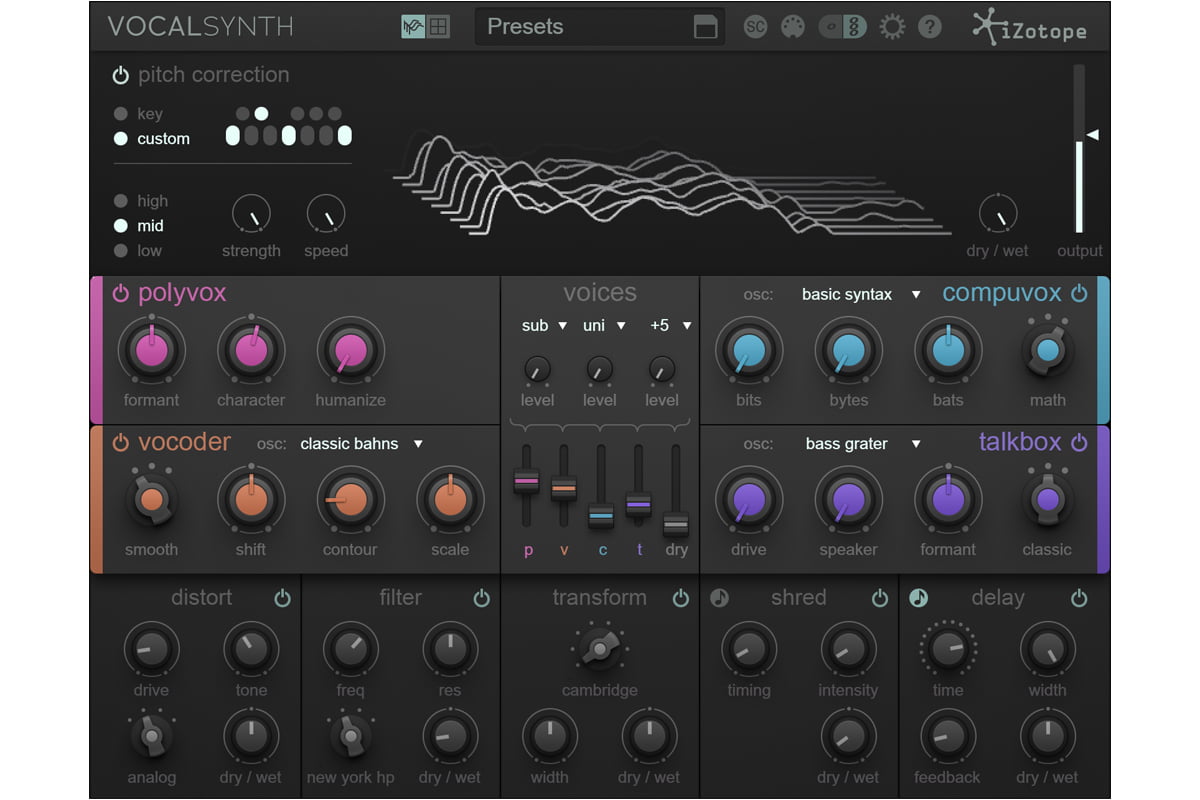Click the delay feedback knob
This screenshot has height=800, width=1200.
pos(947,736)
